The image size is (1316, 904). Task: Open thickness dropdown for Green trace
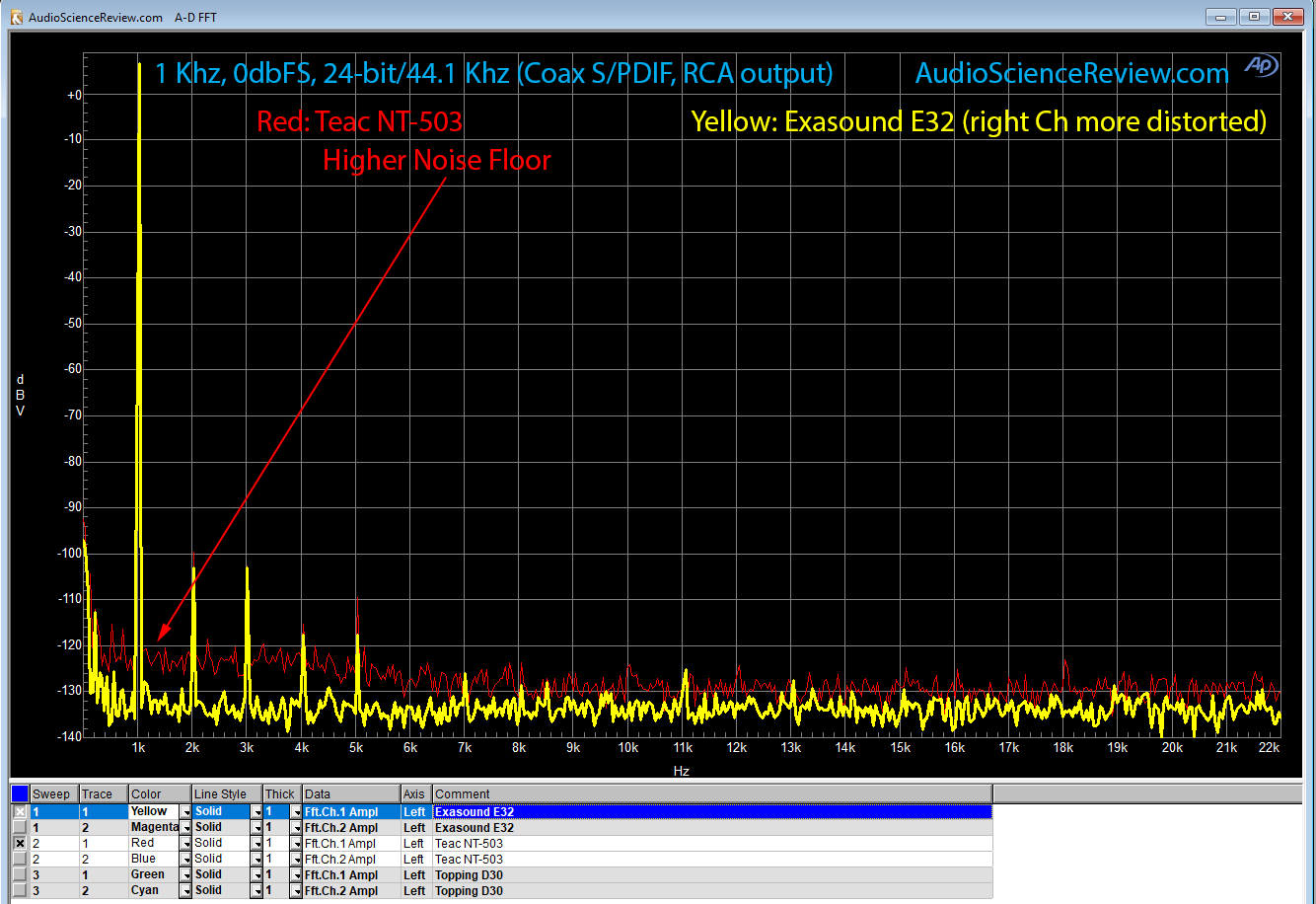(x=296, y=874)
